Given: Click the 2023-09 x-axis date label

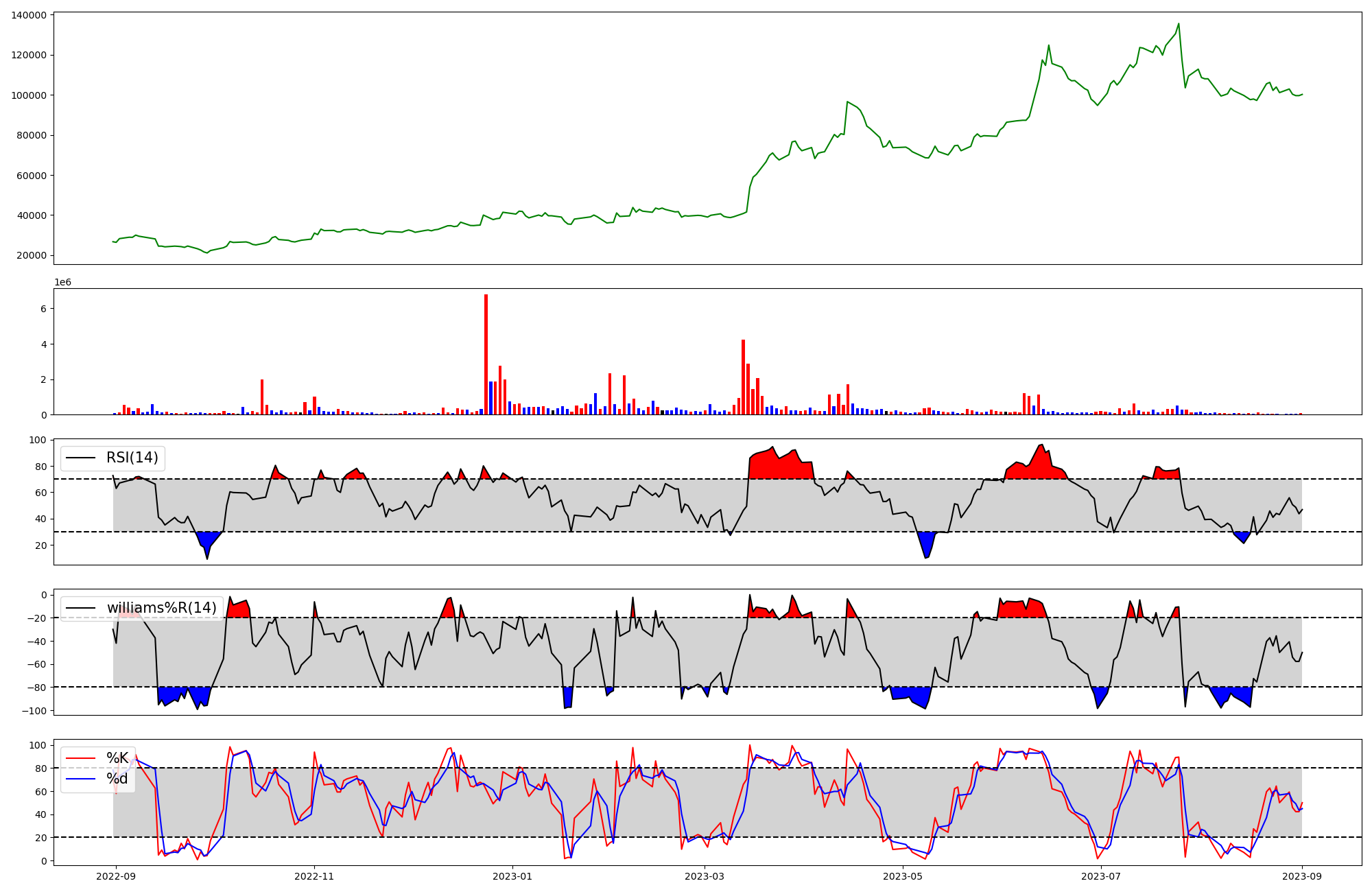Looking at the screenshot, I should (1302, 876).
